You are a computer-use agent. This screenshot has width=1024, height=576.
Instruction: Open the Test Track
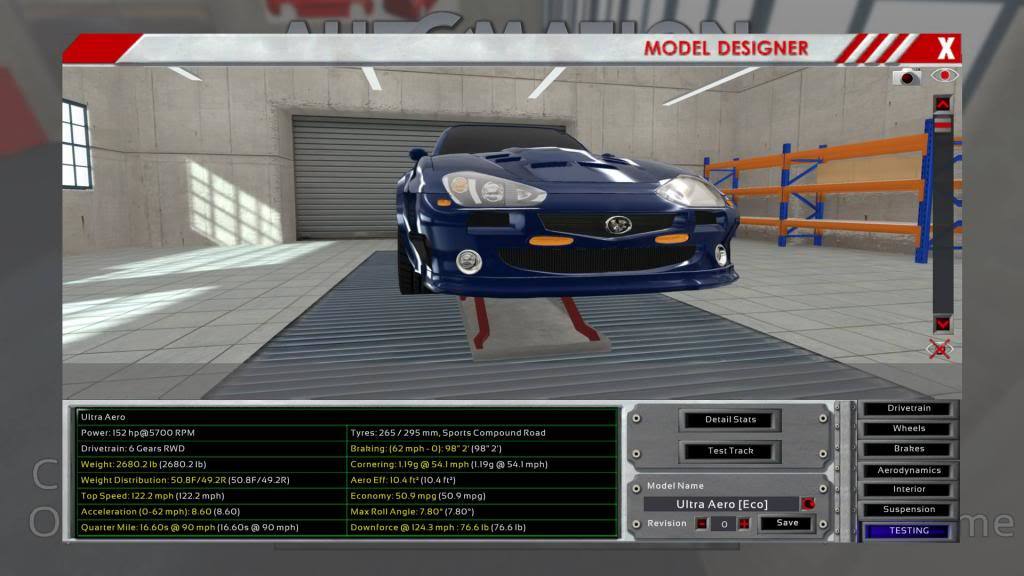730,451
